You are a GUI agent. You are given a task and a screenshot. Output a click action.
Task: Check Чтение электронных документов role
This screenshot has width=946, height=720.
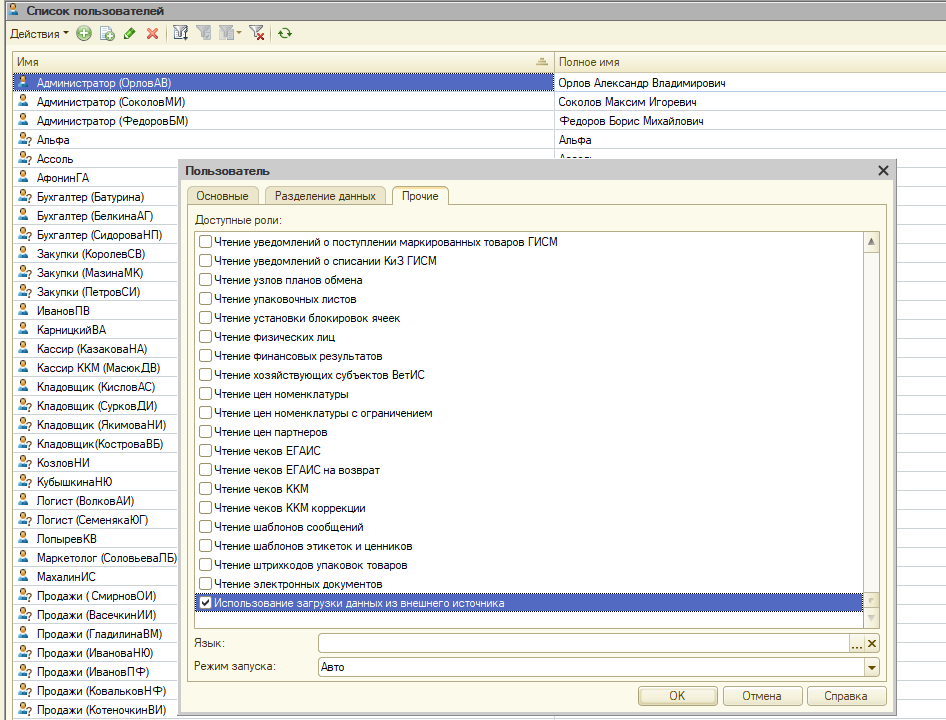click(x=205, y=584)
